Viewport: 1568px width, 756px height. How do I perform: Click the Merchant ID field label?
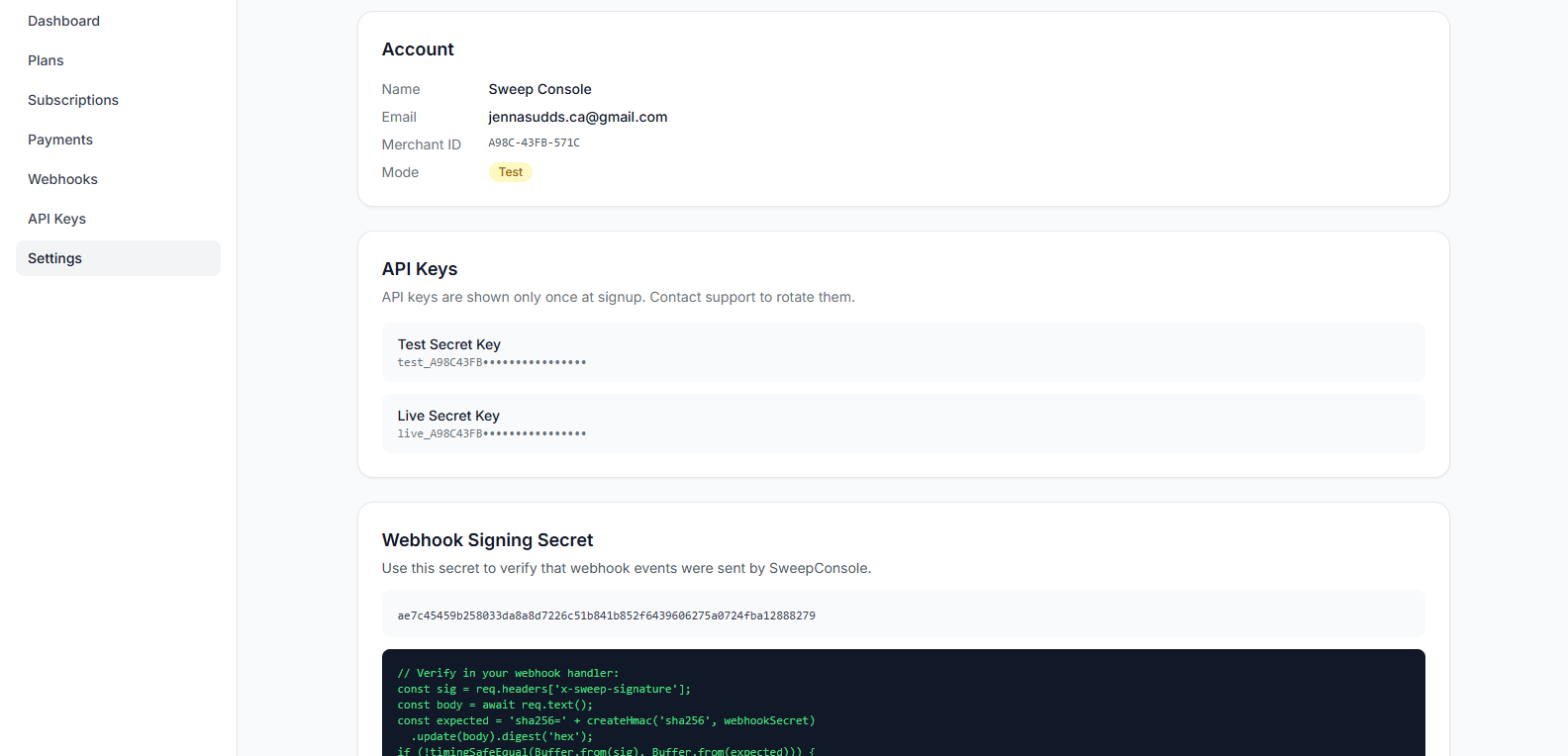pos(422,144)
